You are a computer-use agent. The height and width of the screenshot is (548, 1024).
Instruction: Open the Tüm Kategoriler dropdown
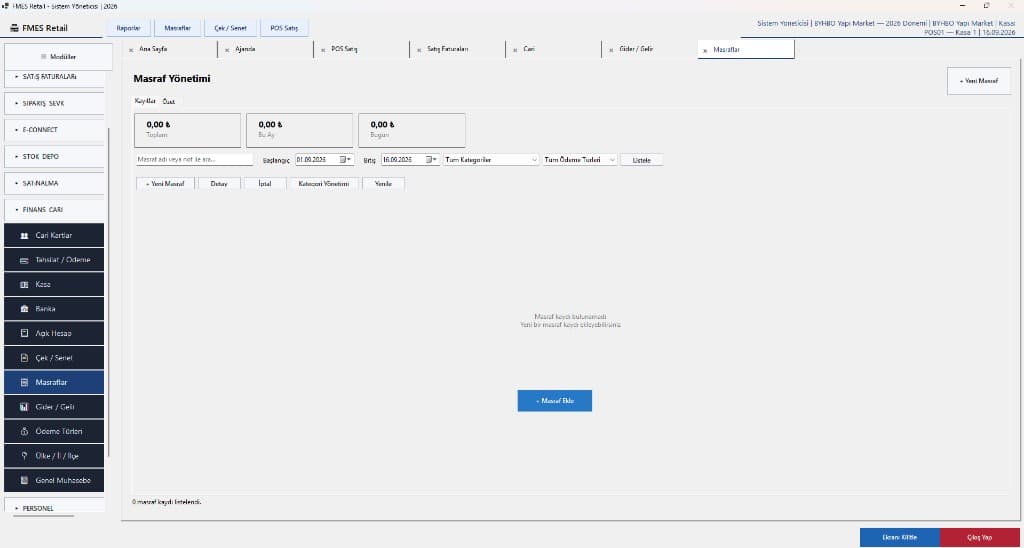tap(492, 159)
